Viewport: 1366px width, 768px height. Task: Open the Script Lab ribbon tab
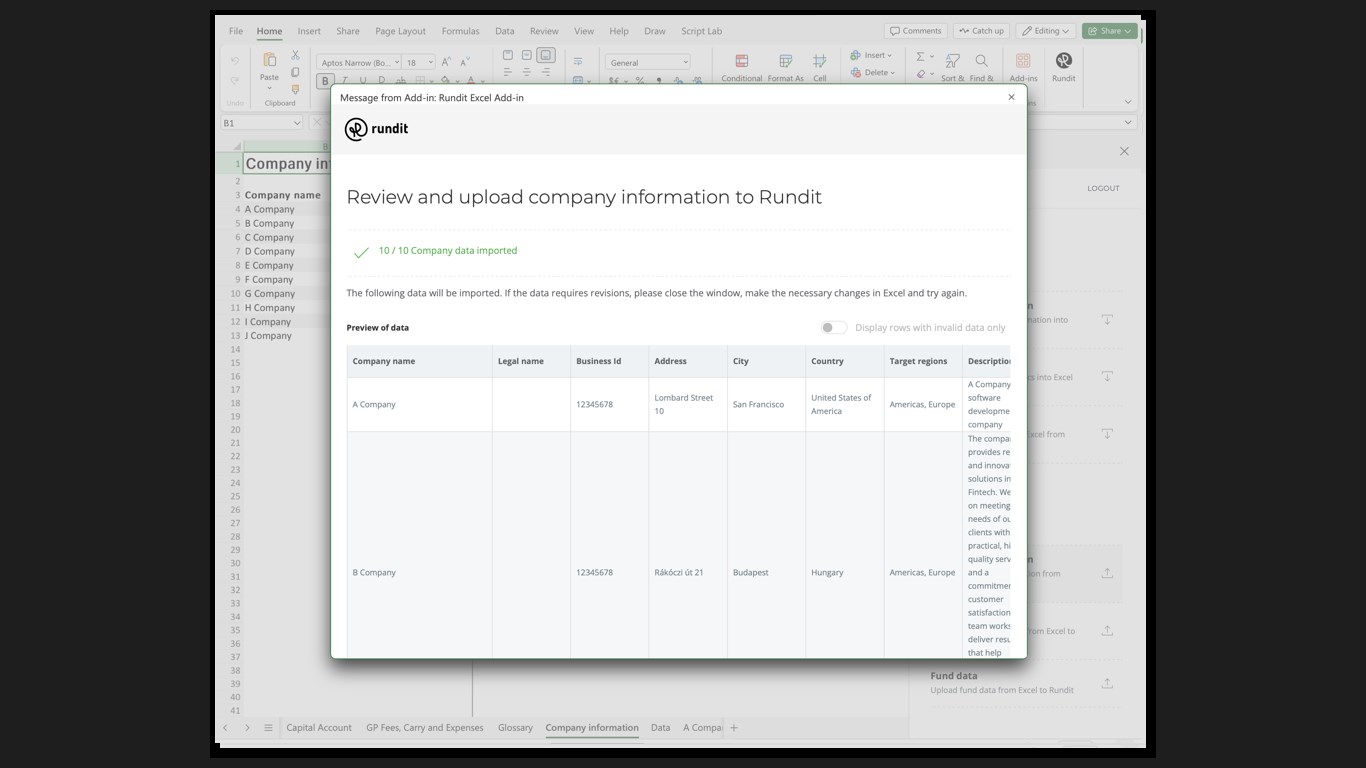[701, 31]
